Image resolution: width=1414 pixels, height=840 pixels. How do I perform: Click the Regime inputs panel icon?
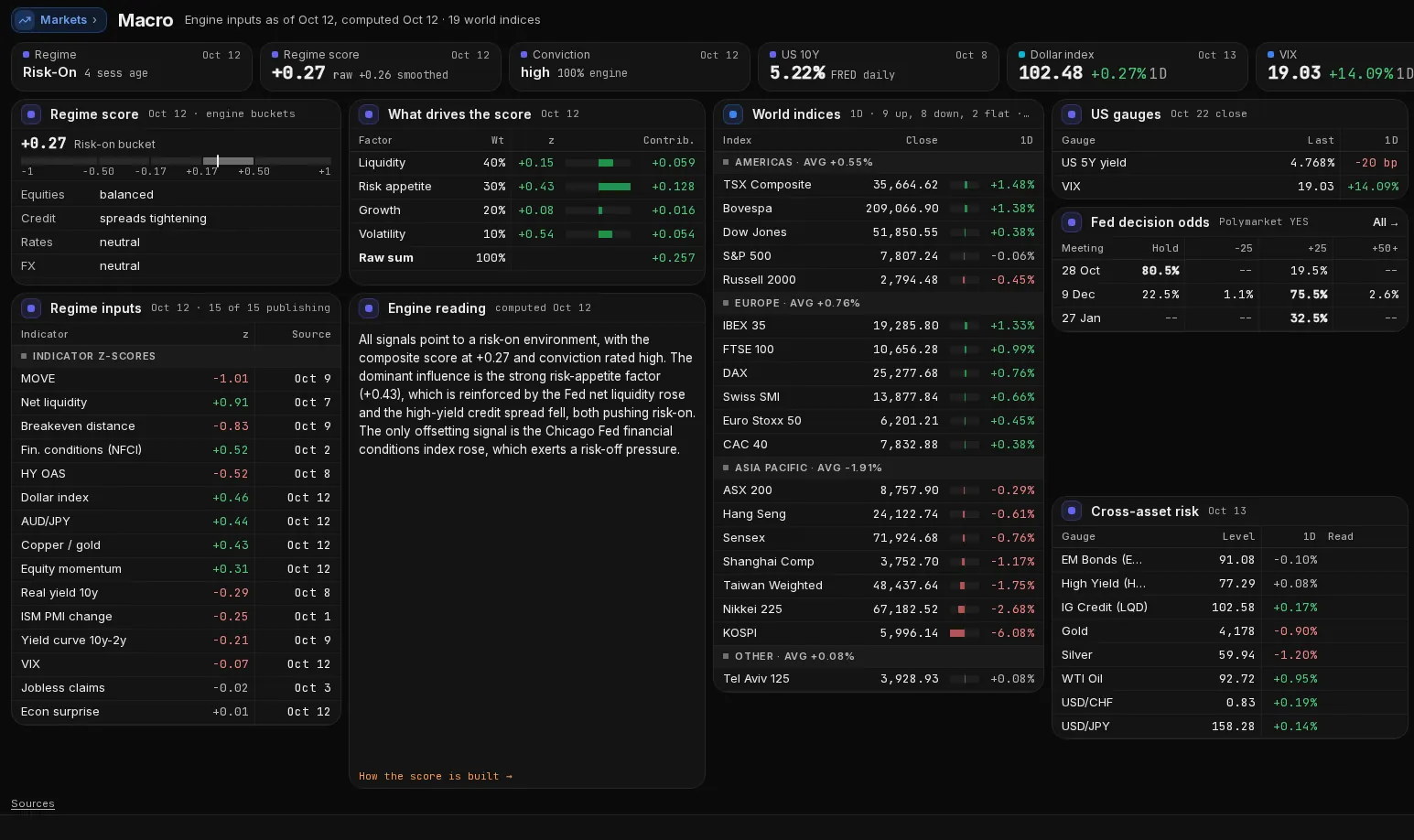(31, 308)
